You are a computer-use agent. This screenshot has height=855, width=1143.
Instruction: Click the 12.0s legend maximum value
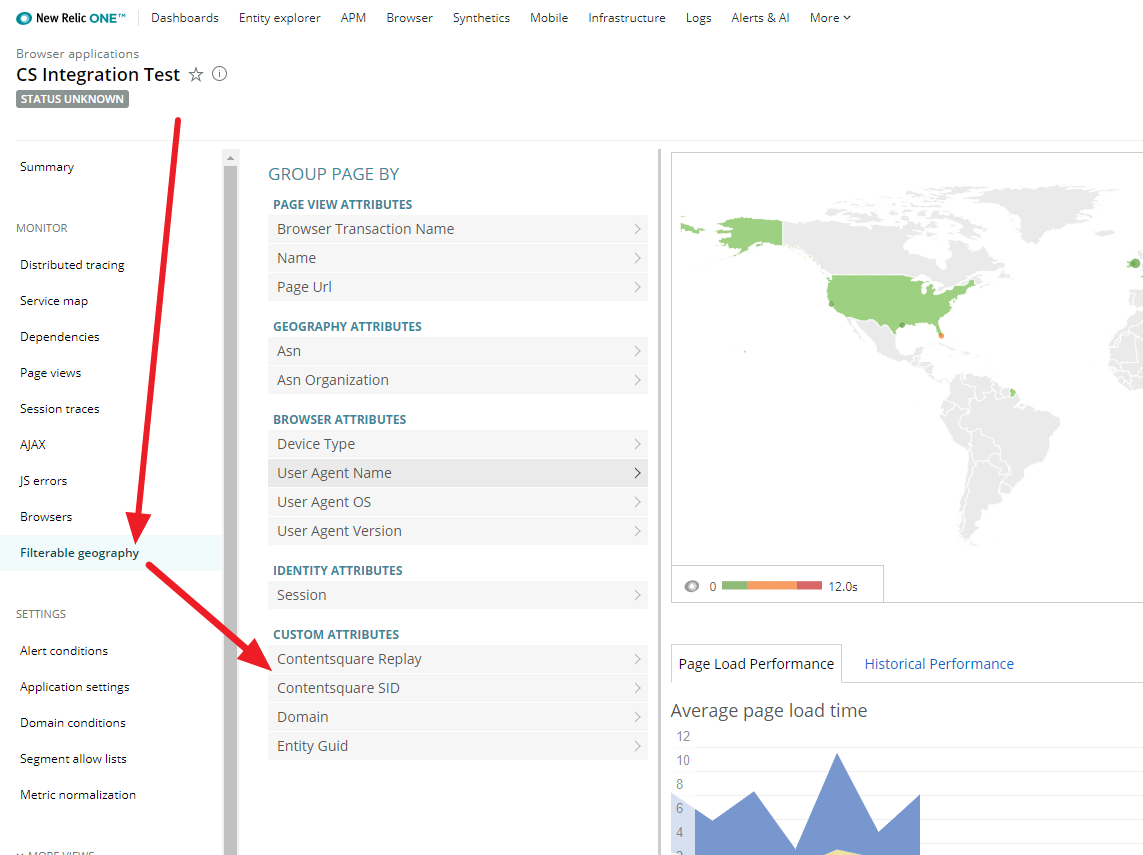(x=843, y=587)
